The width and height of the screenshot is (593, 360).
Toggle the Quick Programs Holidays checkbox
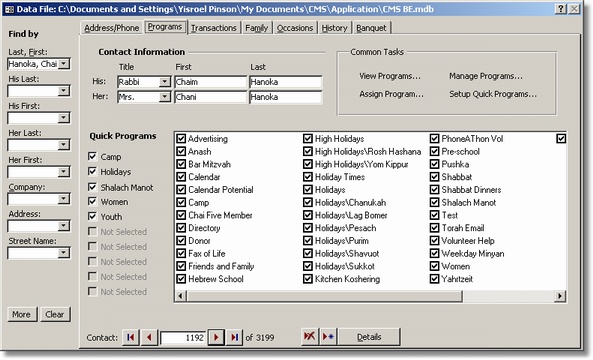point(92,171)
